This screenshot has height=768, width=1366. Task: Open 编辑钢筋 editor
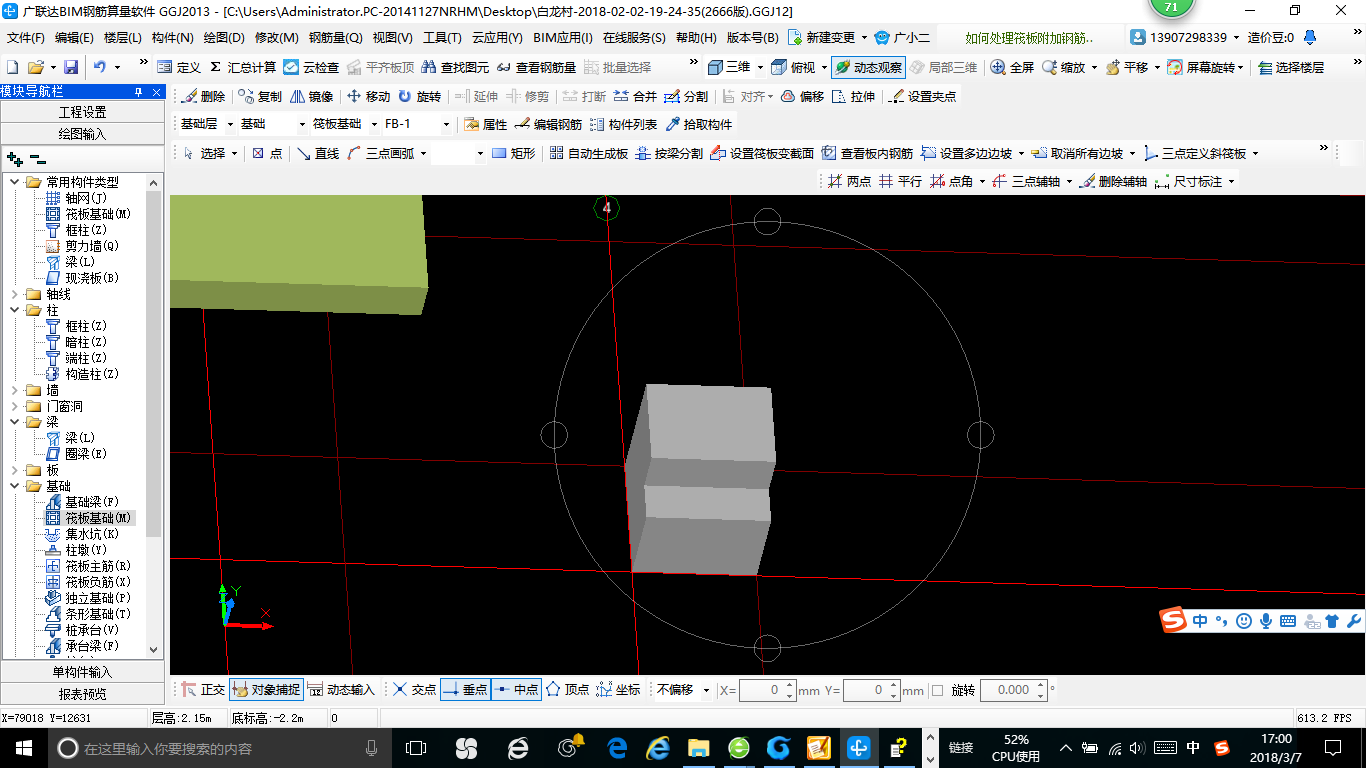(x=548, y=125)
